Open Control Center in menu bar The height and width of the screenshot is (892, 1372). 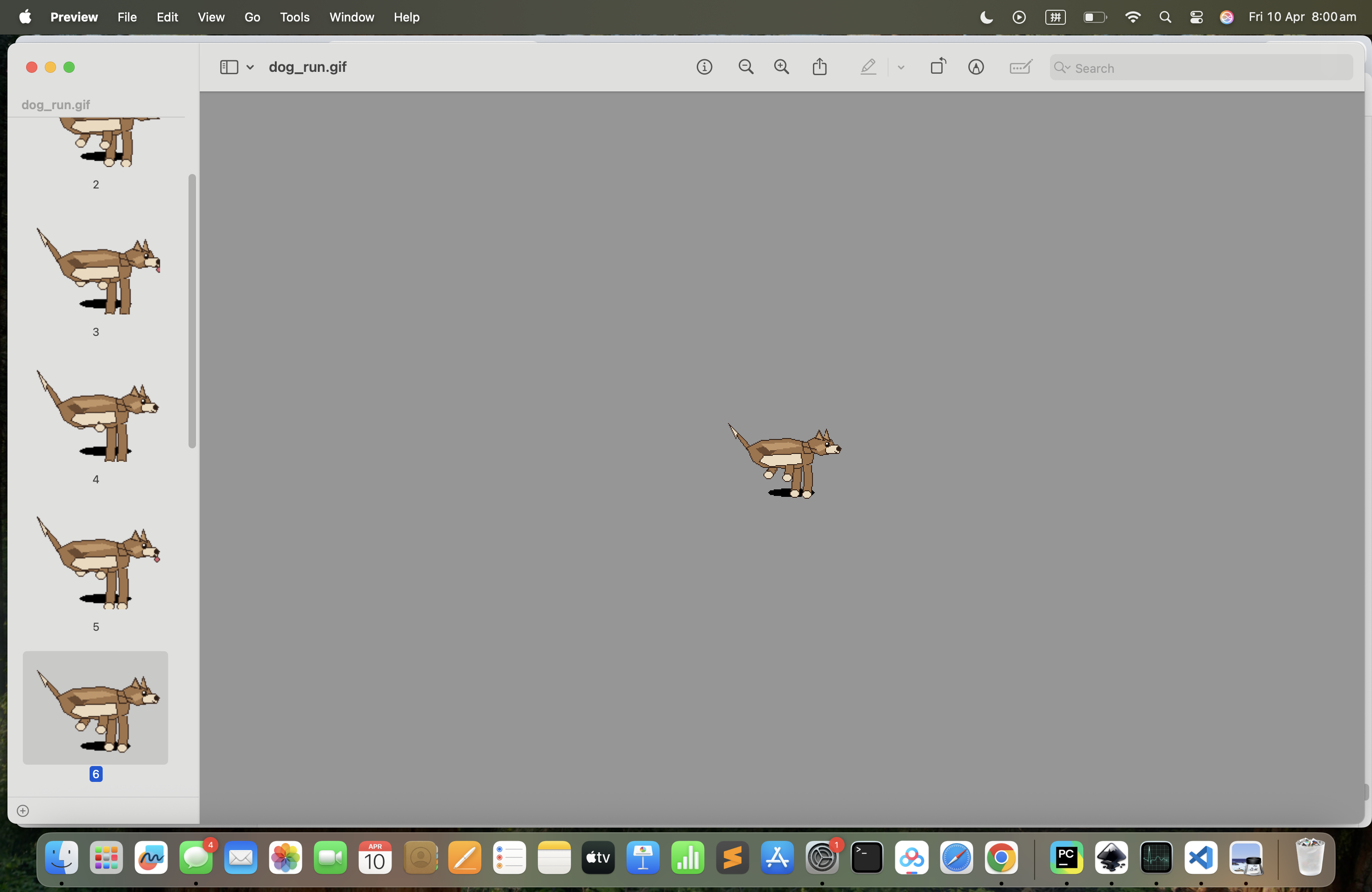[1196, 17]
